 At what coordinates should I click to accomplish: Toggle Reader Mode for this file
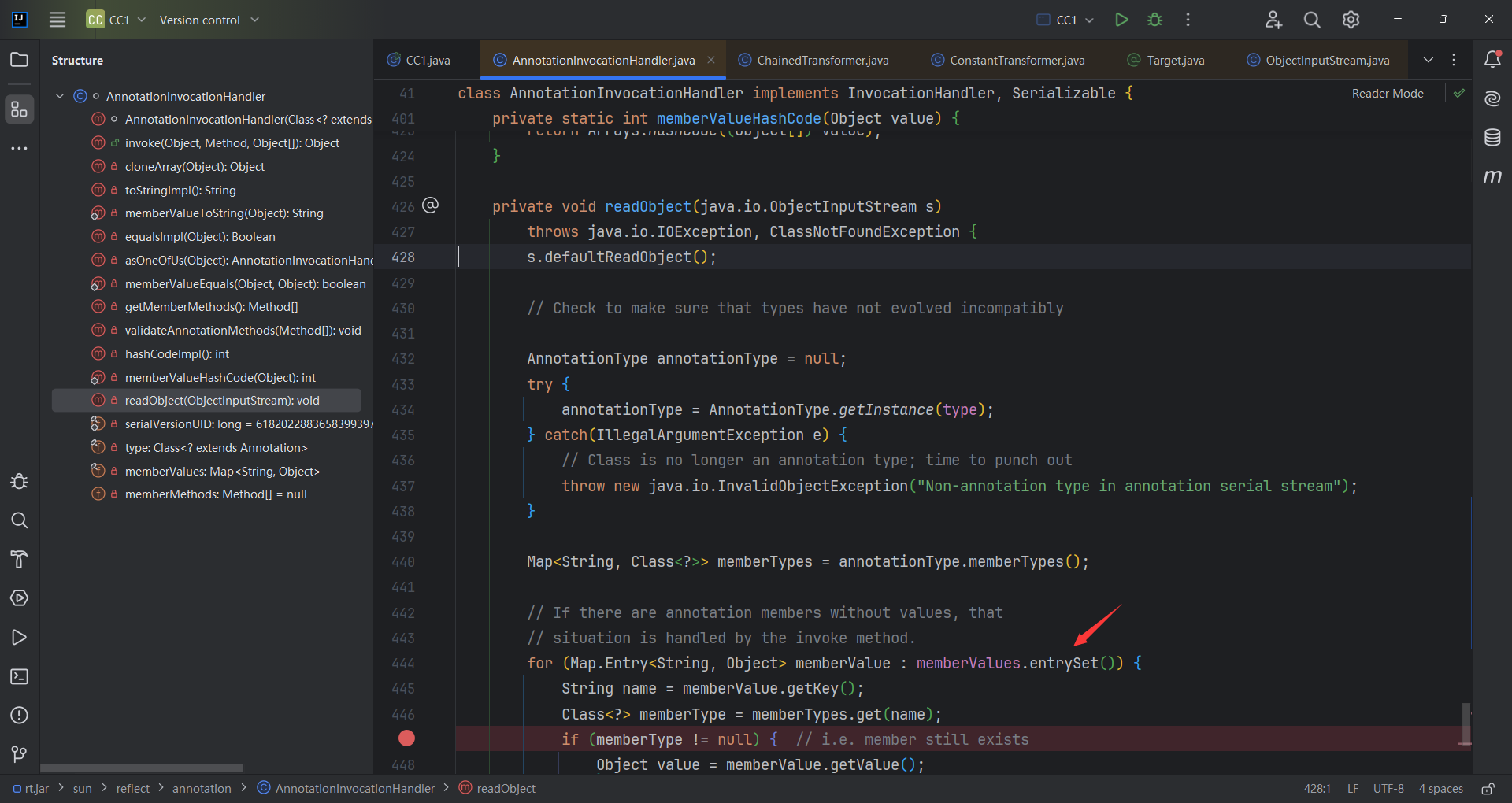[1388, 93]
